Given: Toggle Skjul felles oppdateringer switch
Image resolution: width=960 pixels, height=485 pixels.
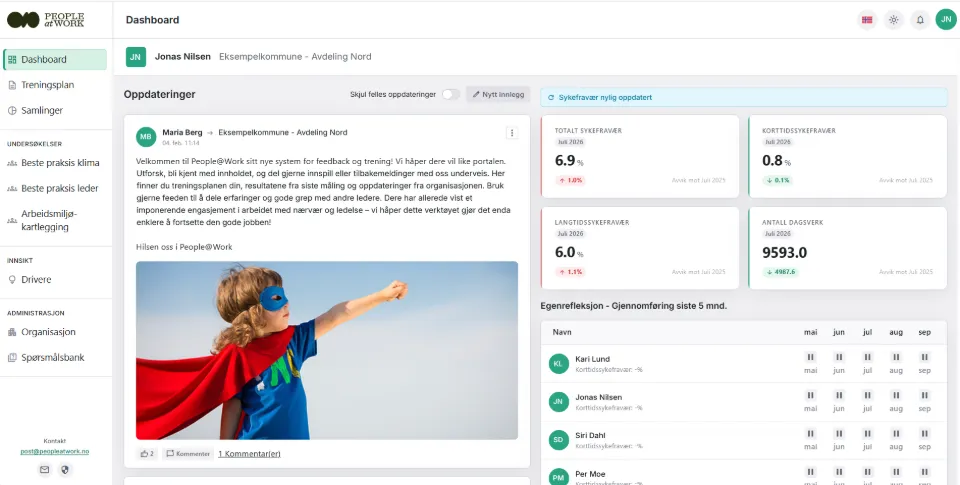Looking at the screenshot, I should 451,94.
